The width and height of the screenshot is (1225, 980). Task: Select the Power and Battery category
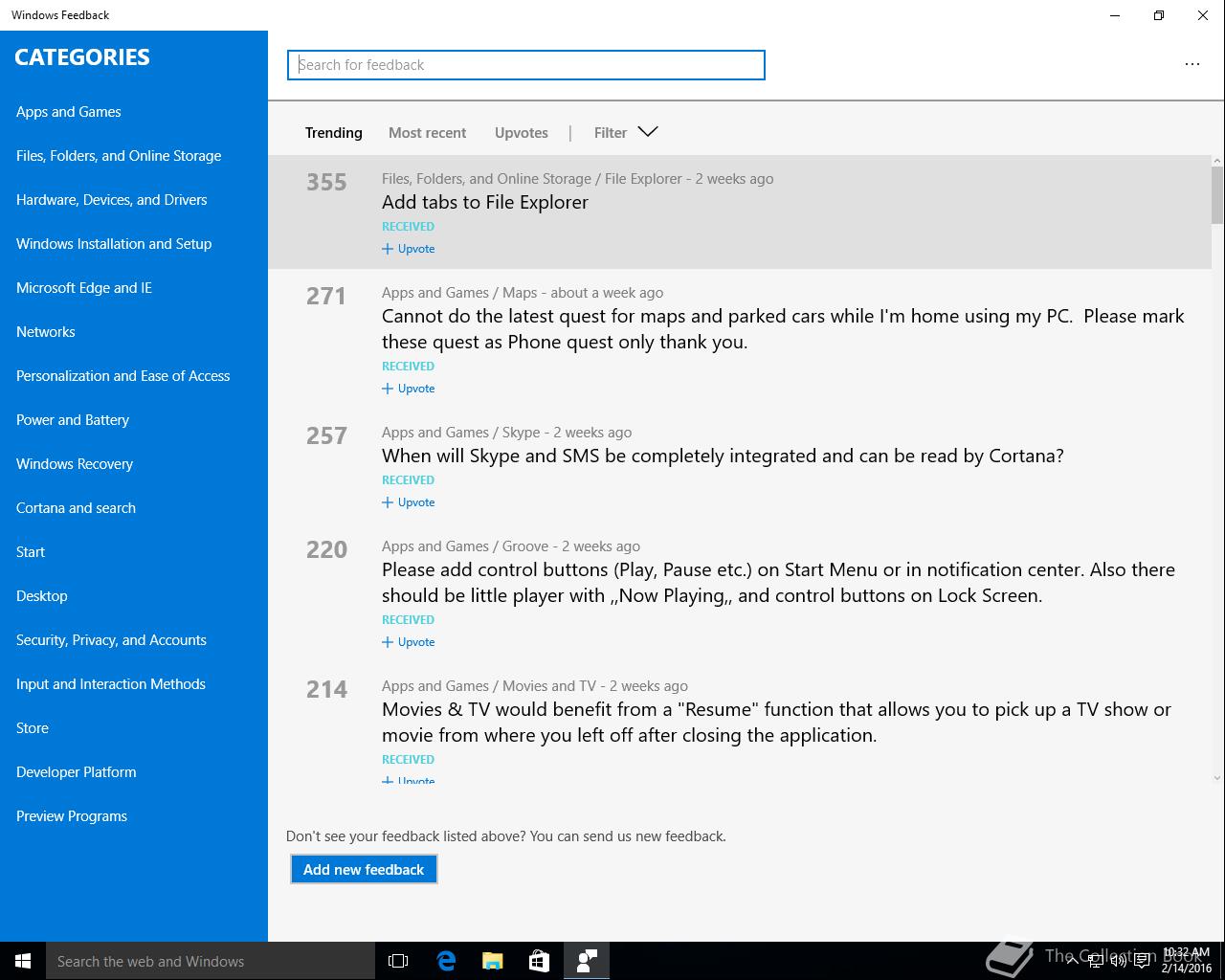point(73,420)
